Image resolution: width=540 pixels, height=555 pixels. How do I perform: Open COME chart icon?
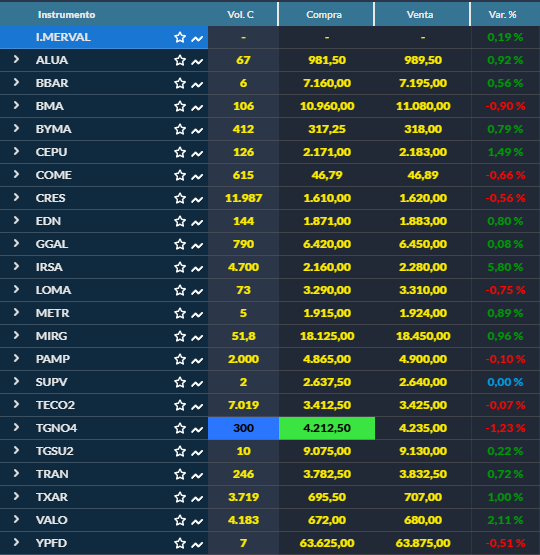pos(197,176)
